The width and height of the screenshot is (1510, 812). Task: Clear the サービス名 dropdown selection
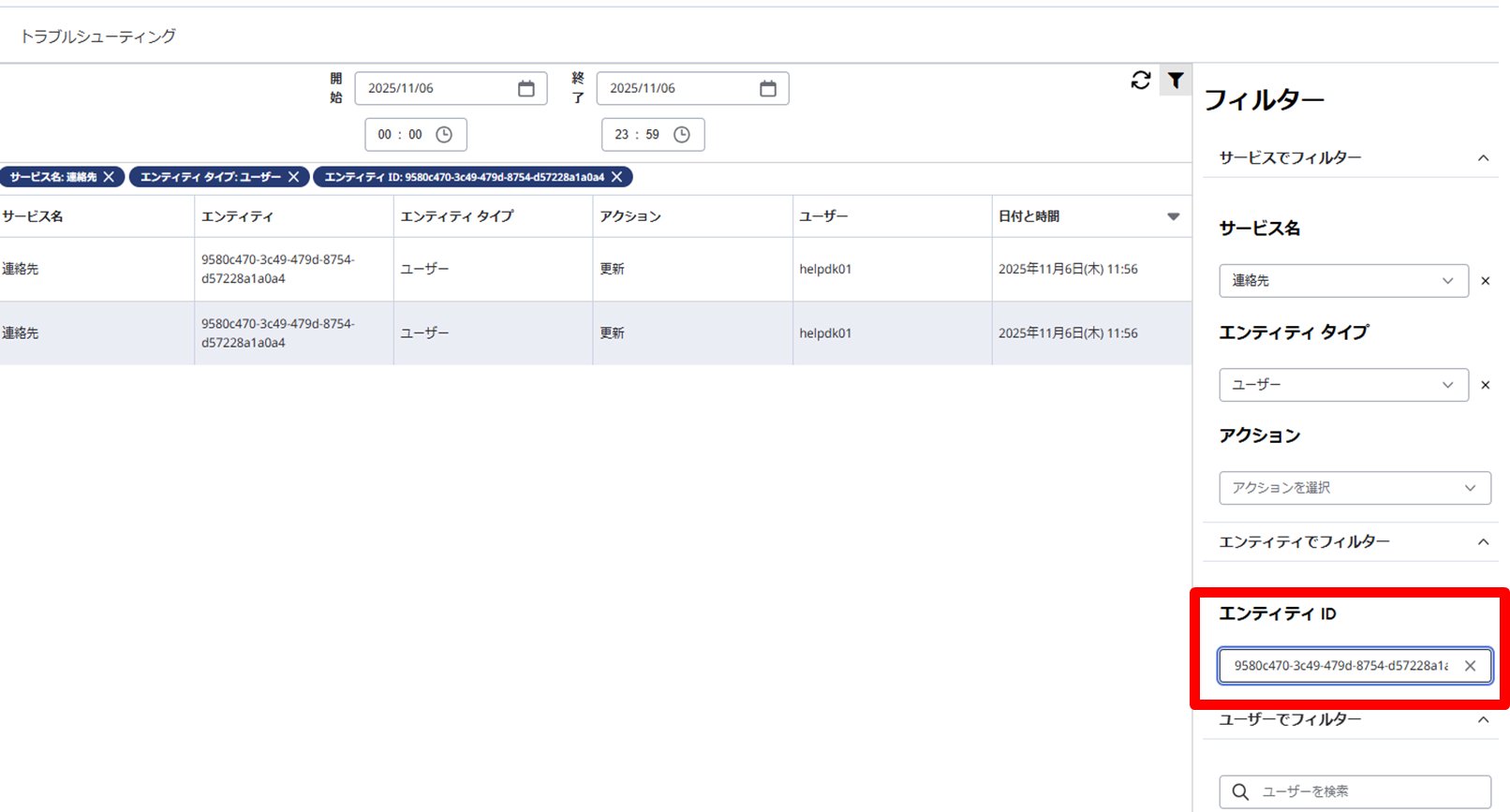[x=1485, y=281]
